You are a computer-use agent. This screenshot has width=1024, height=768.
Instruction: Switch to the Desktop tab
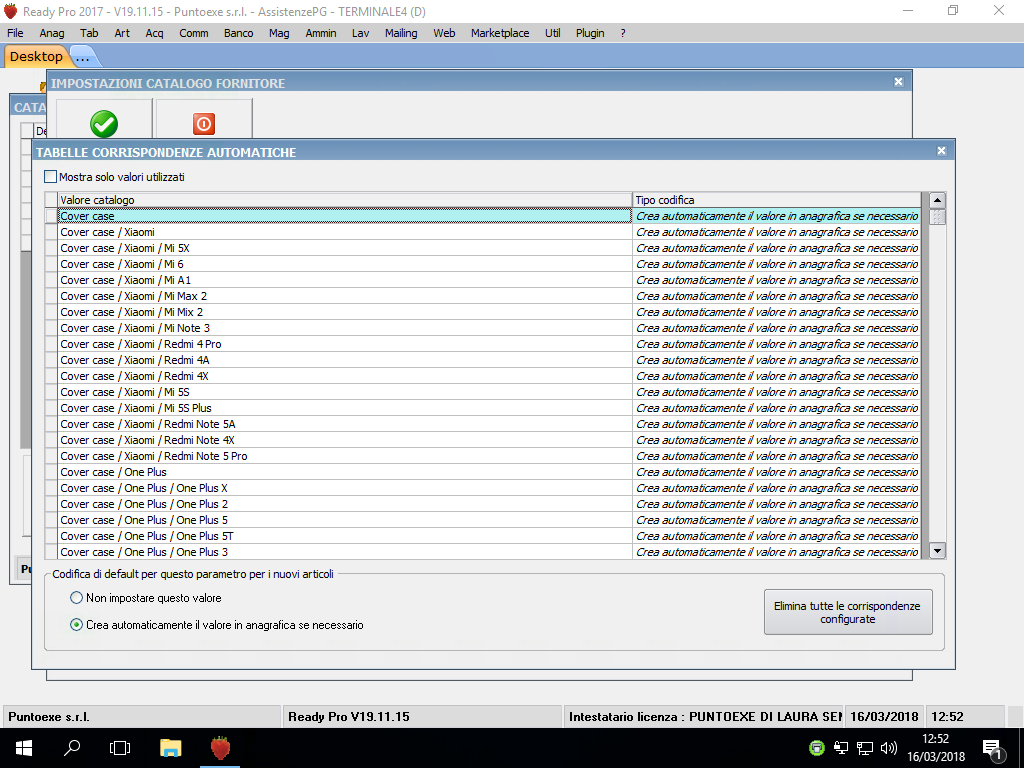point(36,56)
